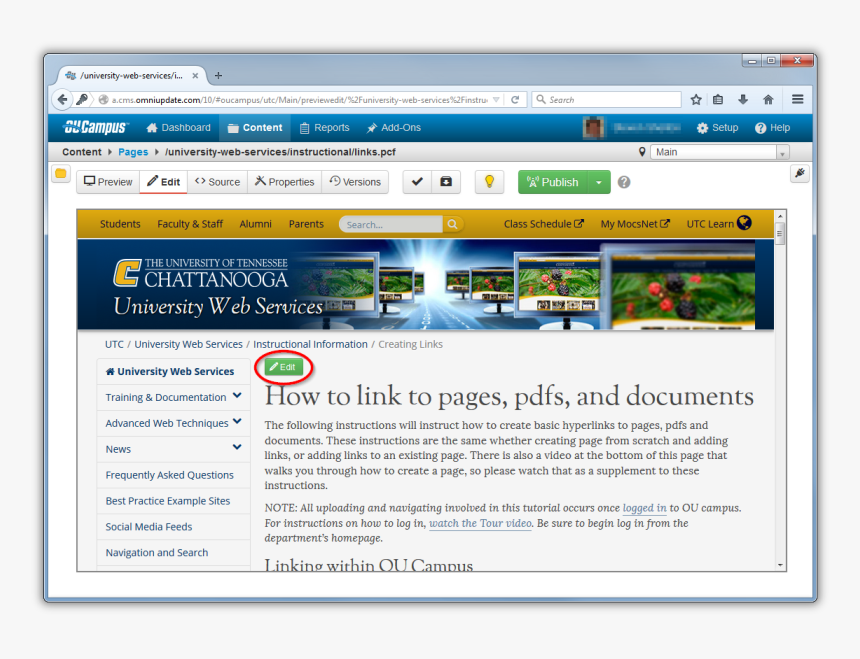Reload the page with refresh icon

(x=515, y=100)
